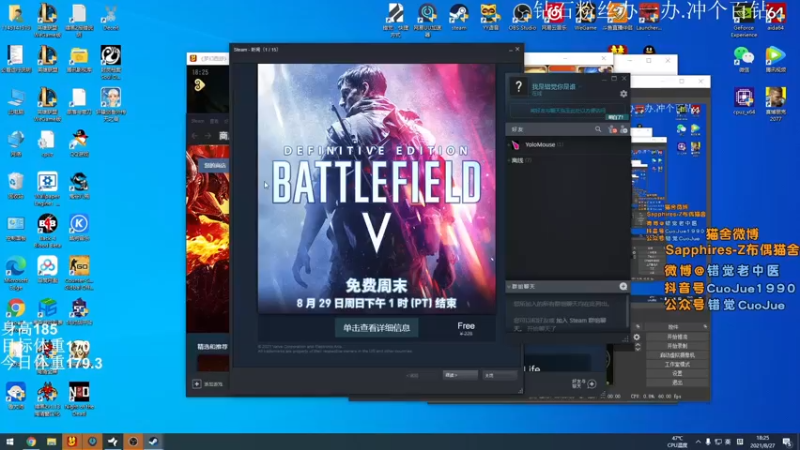Click OBS Start Recording button
800x450 pixels.
(677, 346)
